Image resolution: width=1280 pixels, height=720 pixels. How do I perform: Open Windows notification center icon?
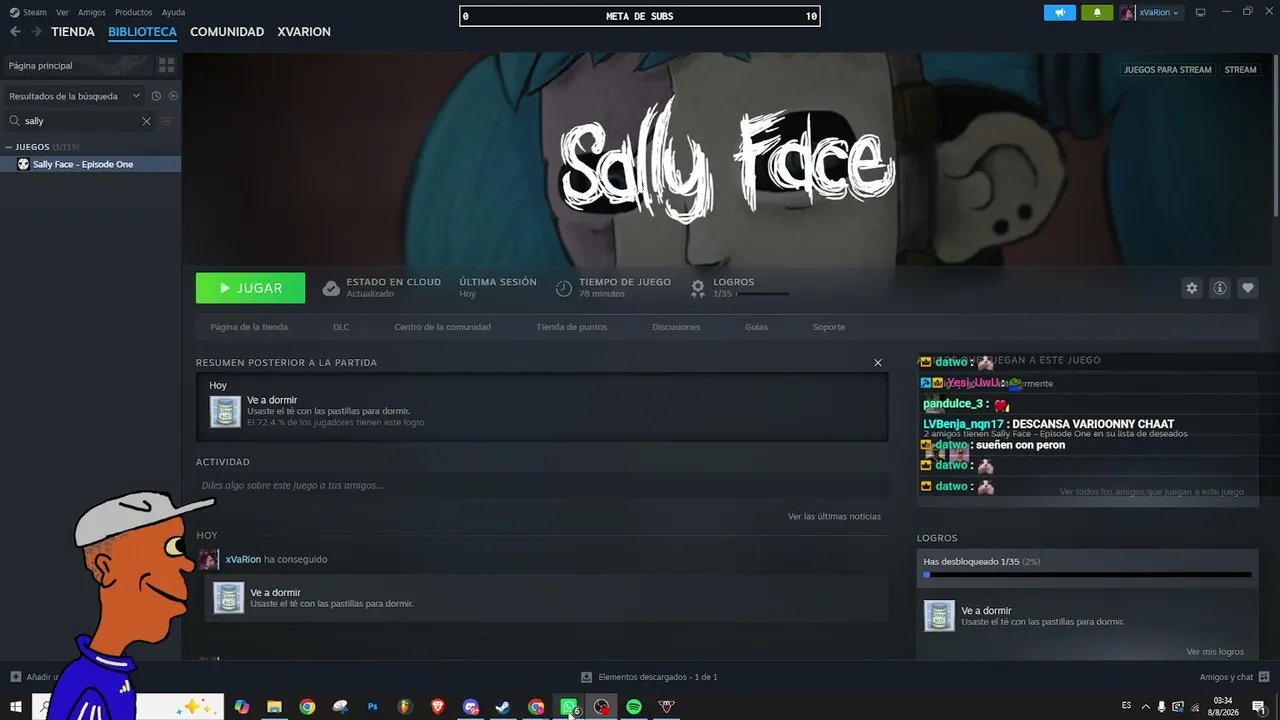pyautogui.click(x=1259, y=707)
